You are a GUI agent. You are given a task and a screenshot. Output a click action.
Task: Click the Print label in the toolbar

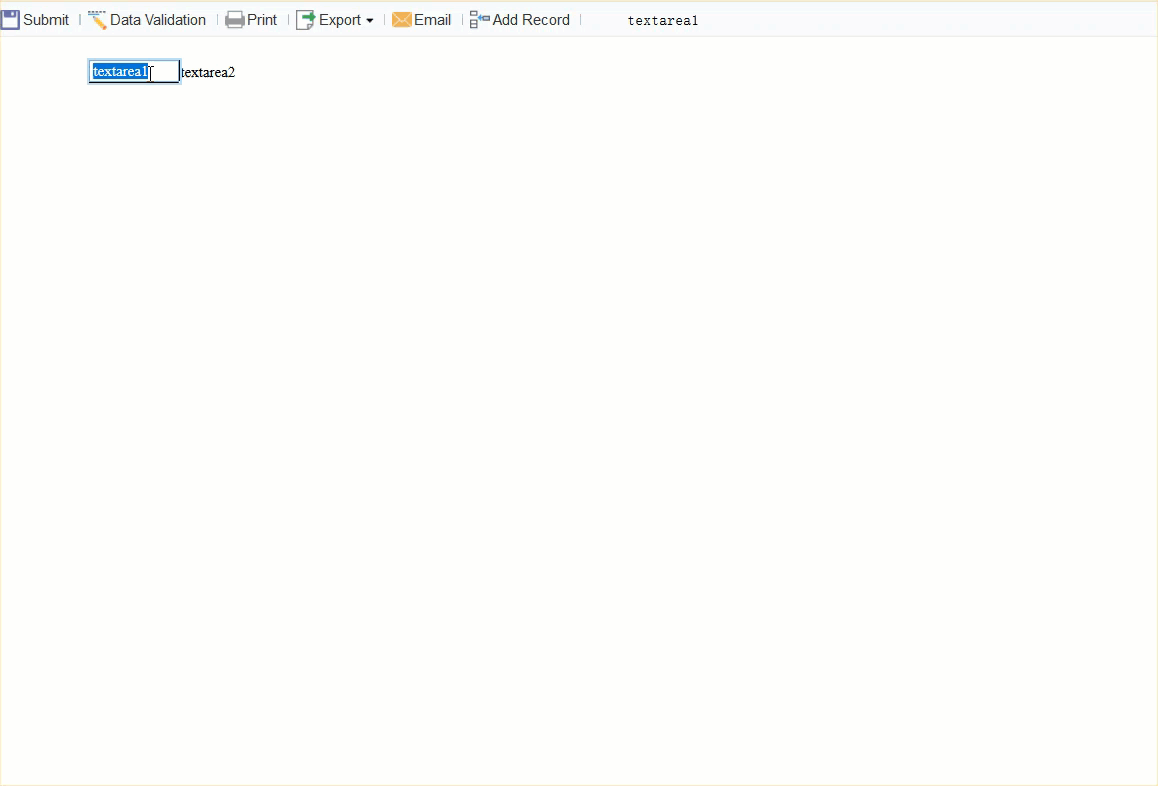[261, 19]
